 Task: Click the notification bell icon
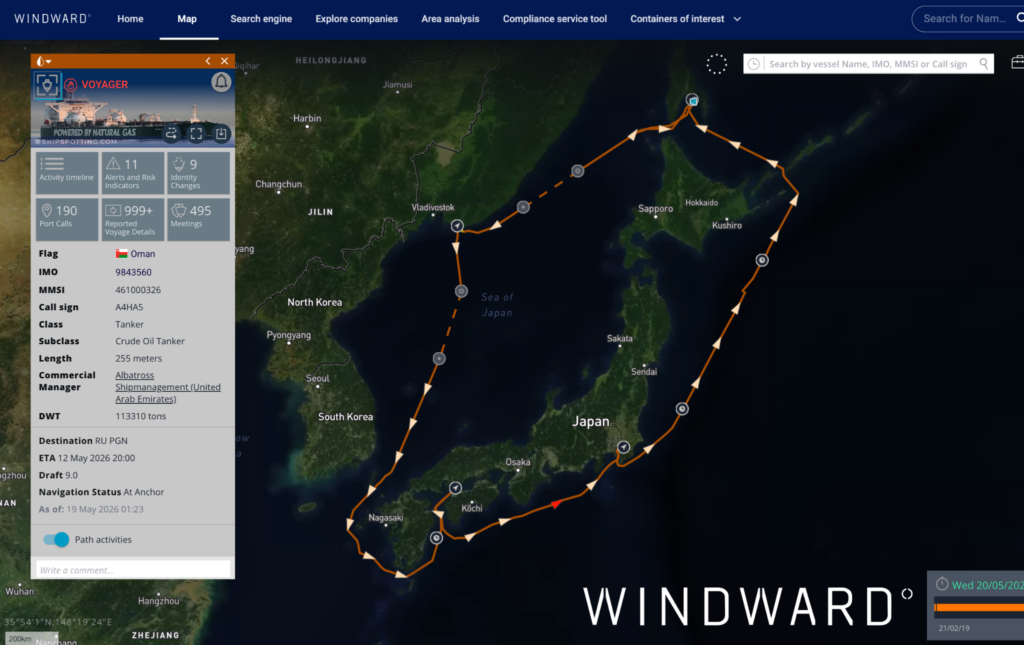[x=221, y=82]
